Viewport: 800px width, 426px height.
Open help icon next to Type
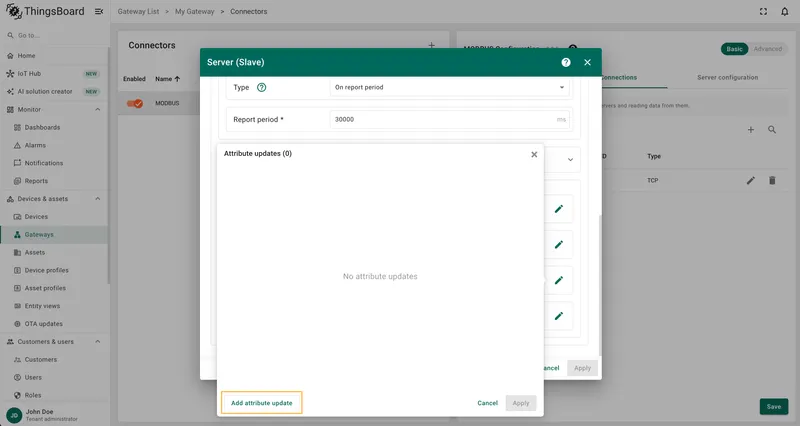[261, 87]
